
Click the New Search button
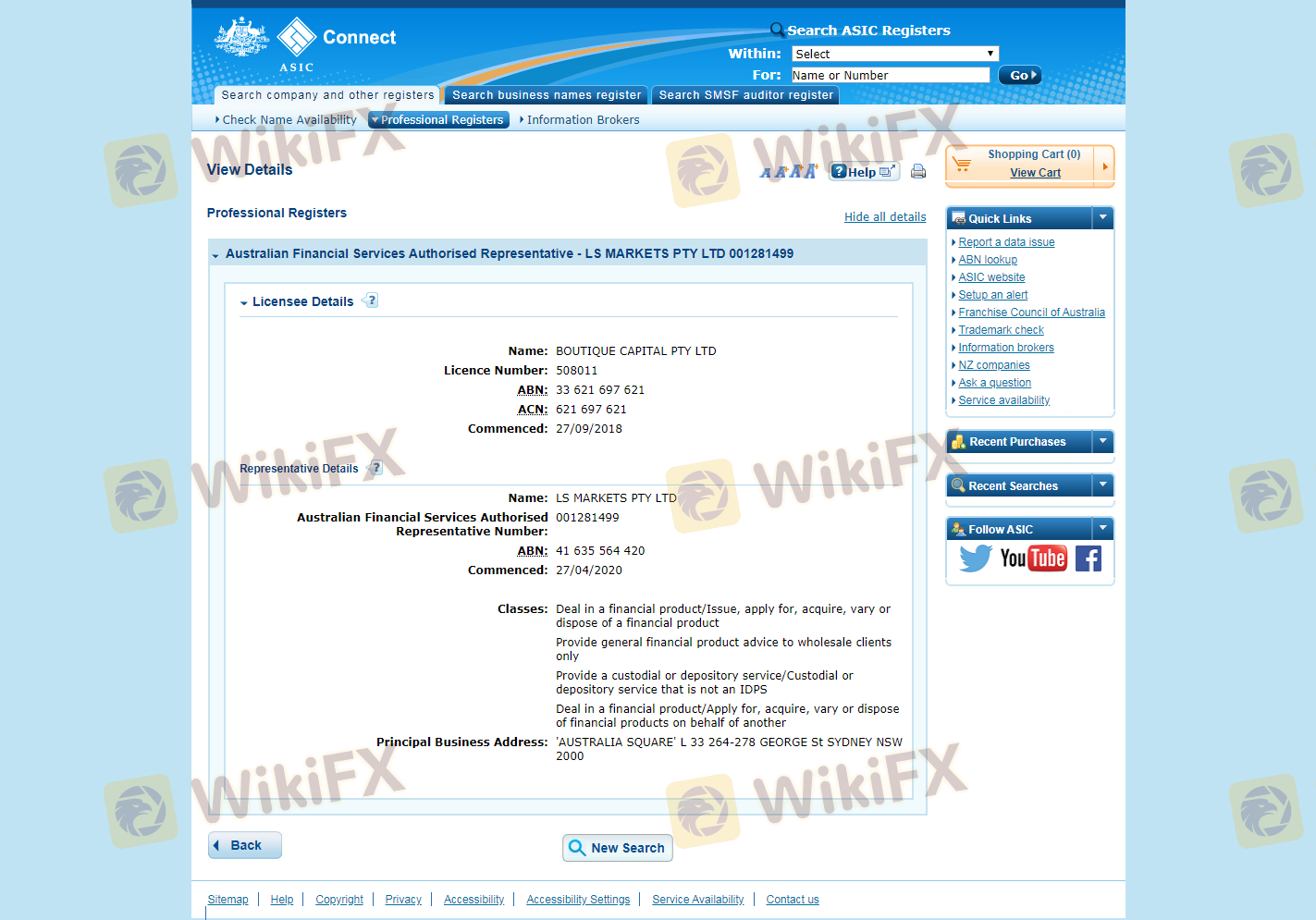coord(617,848)
